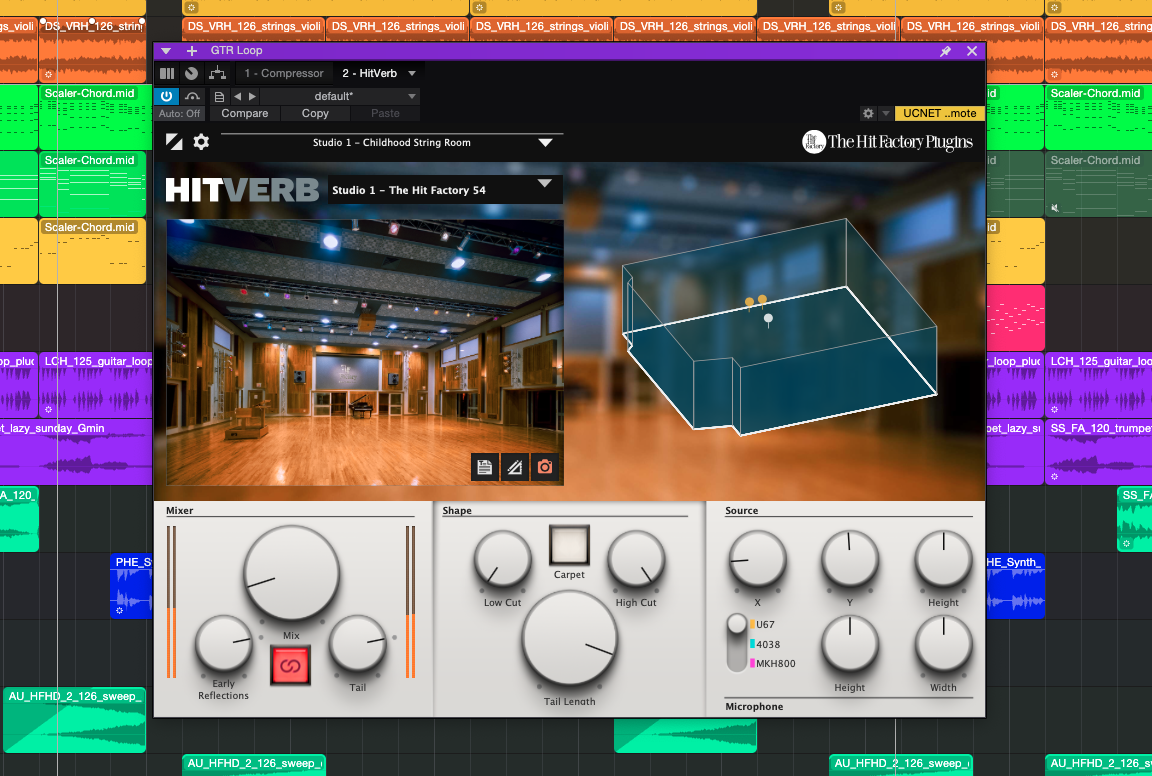Click the camera icon on the studio photo
The height and width of the screenshot is (776, 1152).
coord(544,467)
